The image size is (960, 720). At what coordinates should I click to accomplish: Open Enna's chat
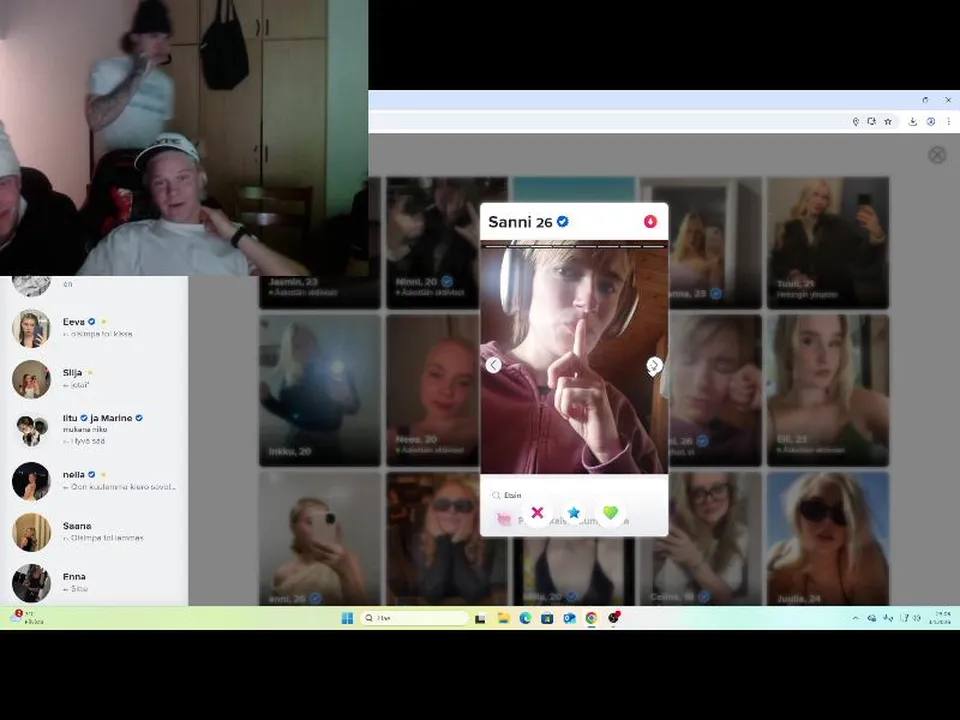pyautogui.click(x=95, y=583)
